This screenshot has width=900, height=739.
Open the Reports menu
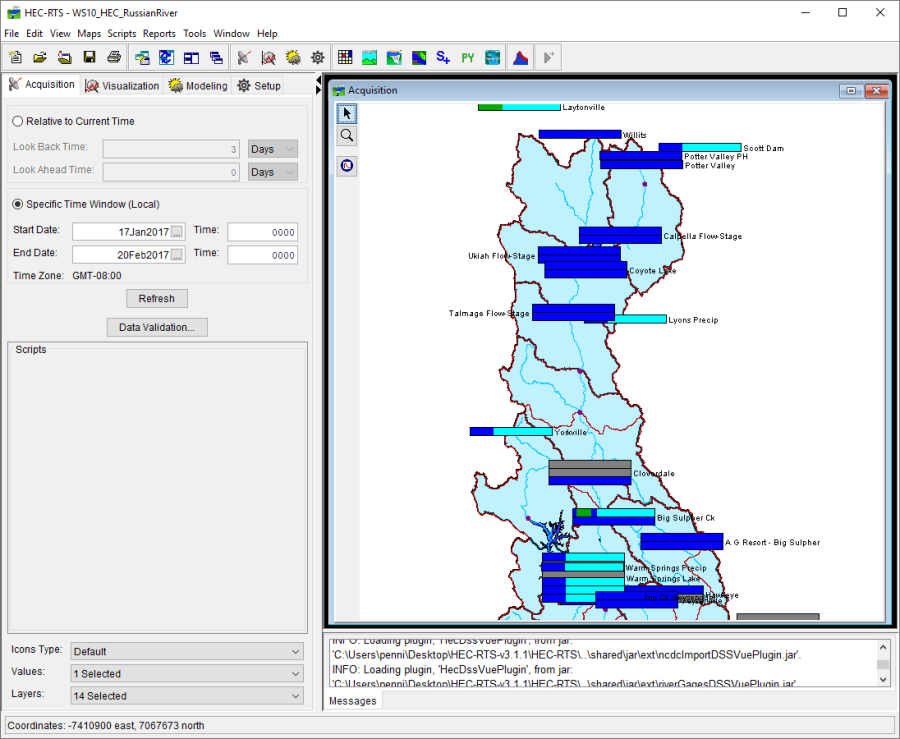tap(159, 33)
